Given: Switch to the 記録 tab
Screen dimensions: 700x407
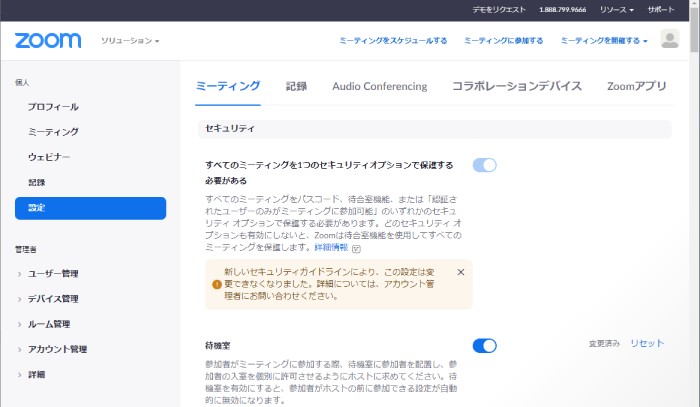Looking at the screenshot, I should pos(296,86).
